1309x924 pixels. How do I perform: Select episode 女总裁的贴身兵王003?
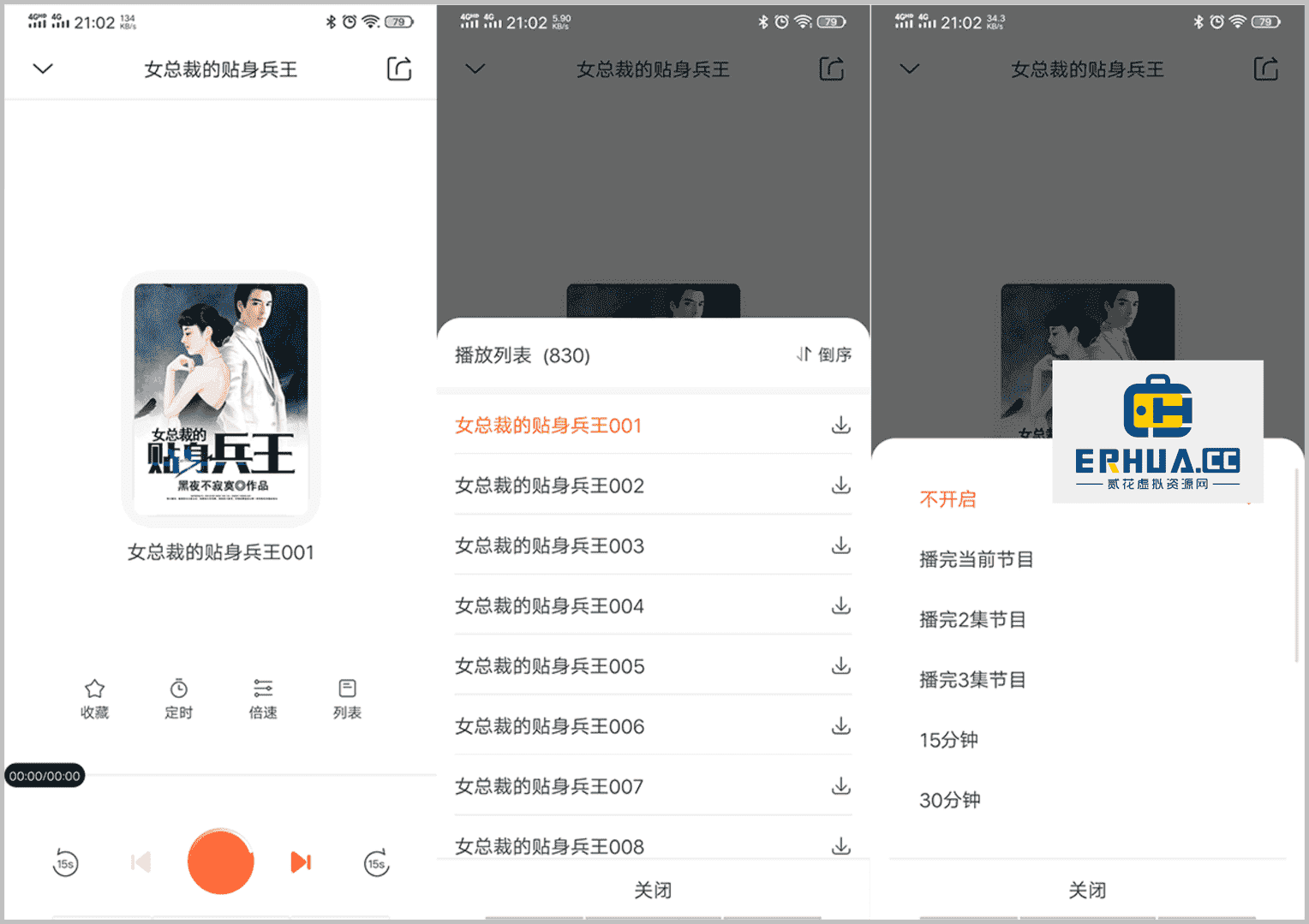pyautogui.click(x=549, y=545)
